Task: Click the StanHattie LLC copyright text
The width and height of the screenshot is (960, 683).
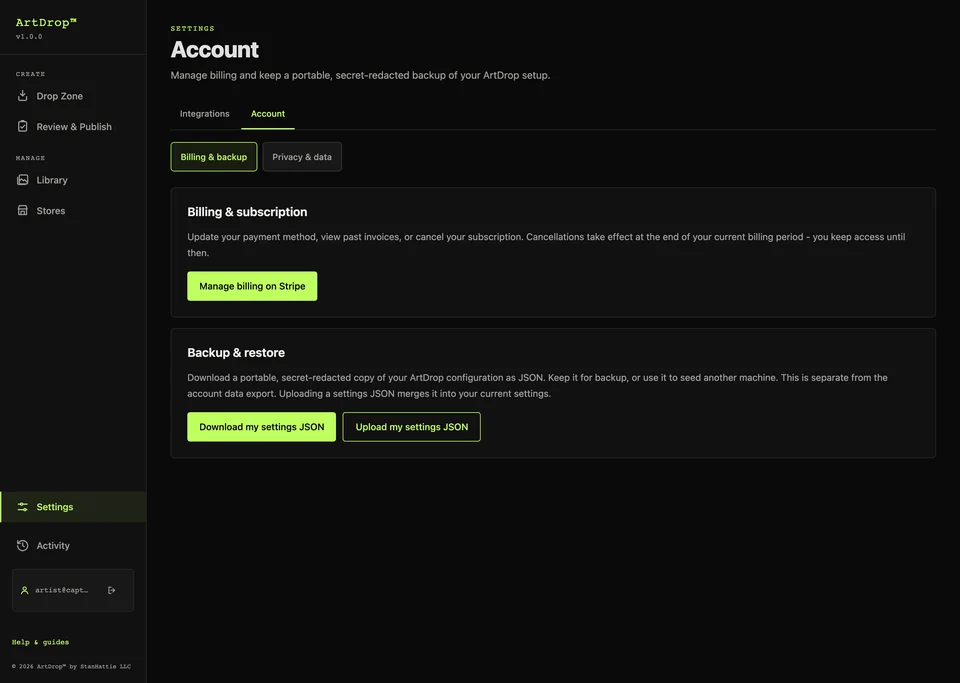Action: pos(71,666)
